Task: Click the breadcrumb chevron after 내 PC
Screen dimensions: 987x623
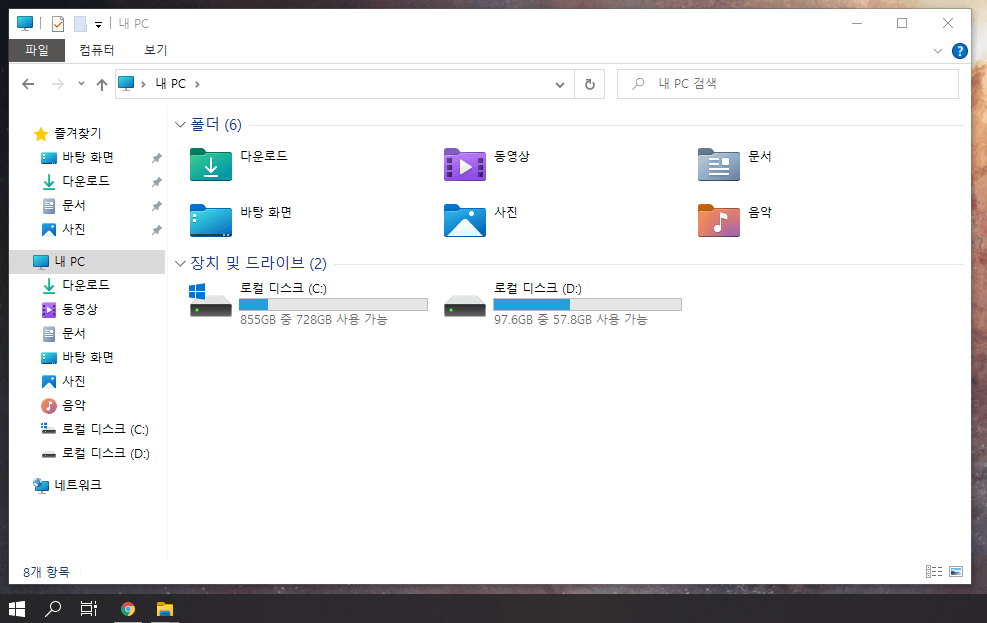Action: [197, 84]
